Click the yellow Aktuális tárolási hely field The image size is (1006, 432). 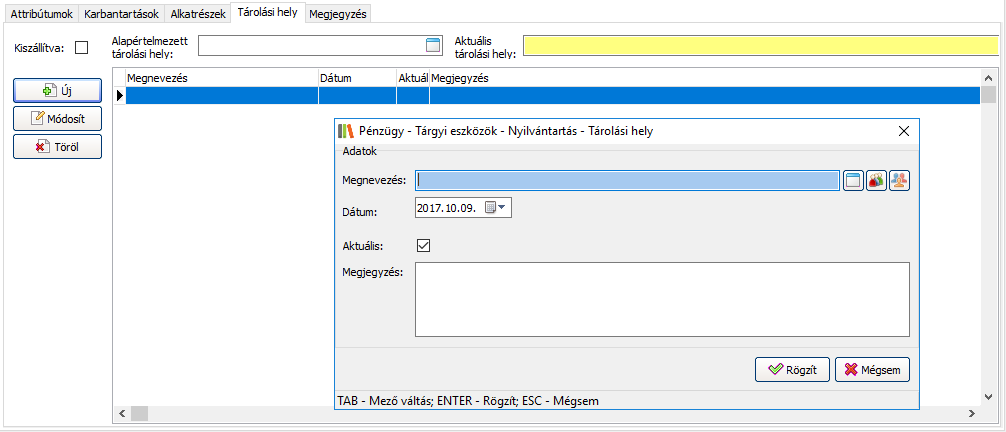tap(760, 46)
